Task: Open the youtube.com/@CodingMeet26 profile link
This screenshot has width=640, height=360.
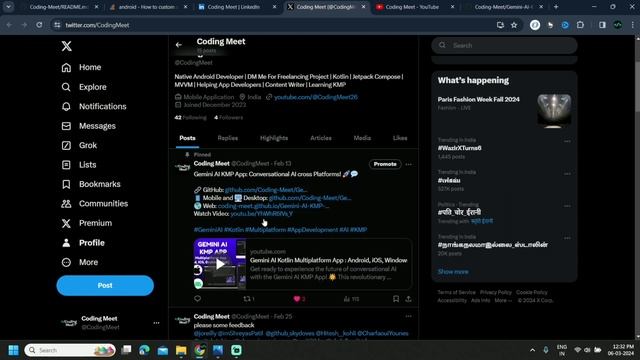Action: point(316,97)
